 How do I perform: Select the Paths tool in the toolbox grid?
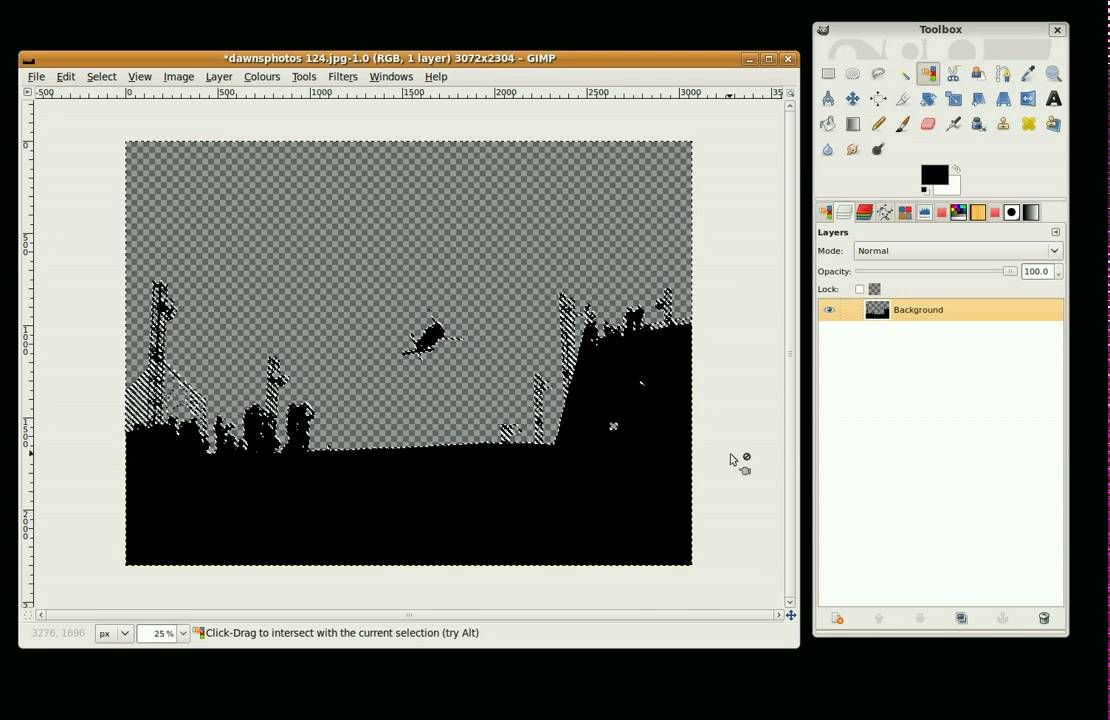[1003, 74]
